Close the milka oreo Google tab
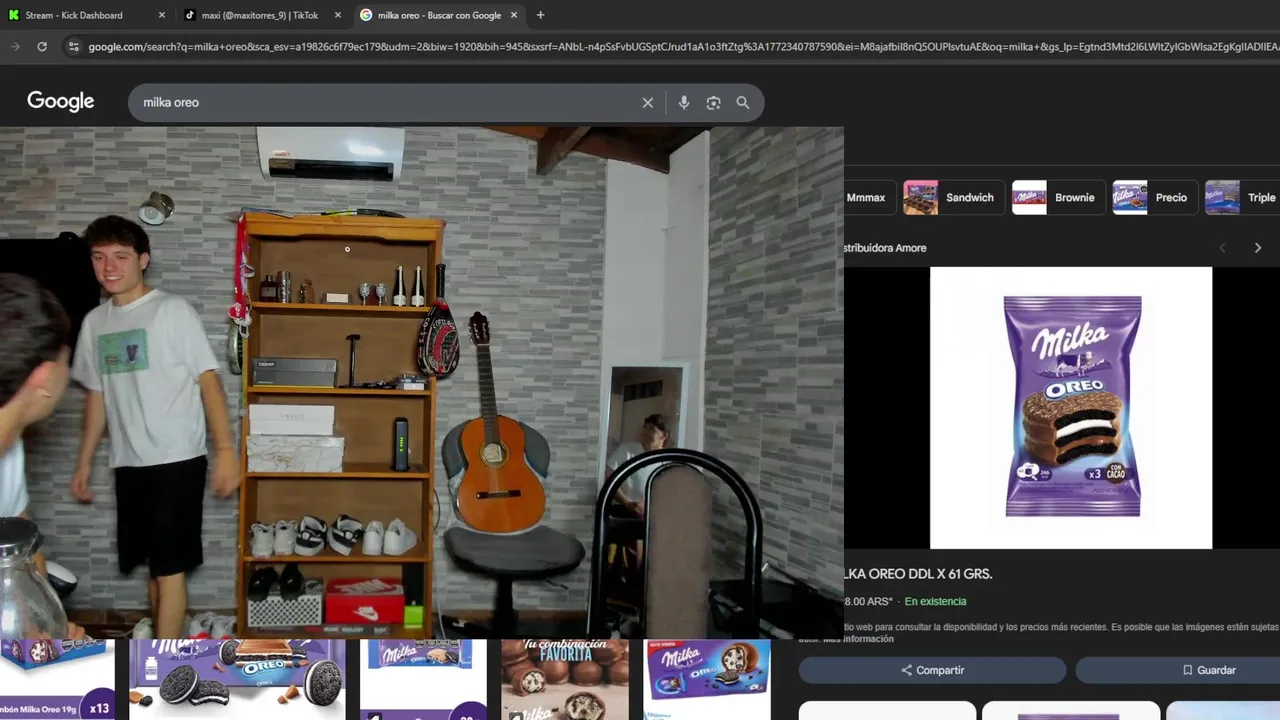This screenshot has height=720, width=1280. pos(514,15)
